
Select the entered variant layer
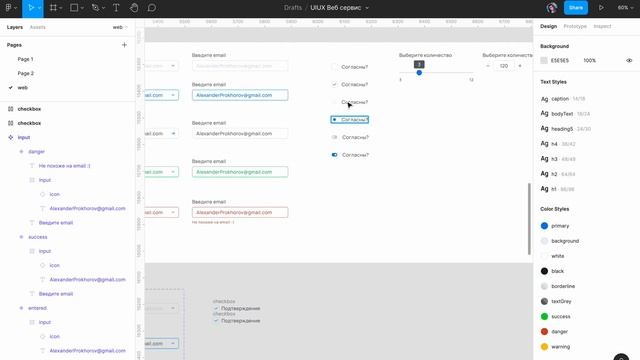click(x=37, y=308)
